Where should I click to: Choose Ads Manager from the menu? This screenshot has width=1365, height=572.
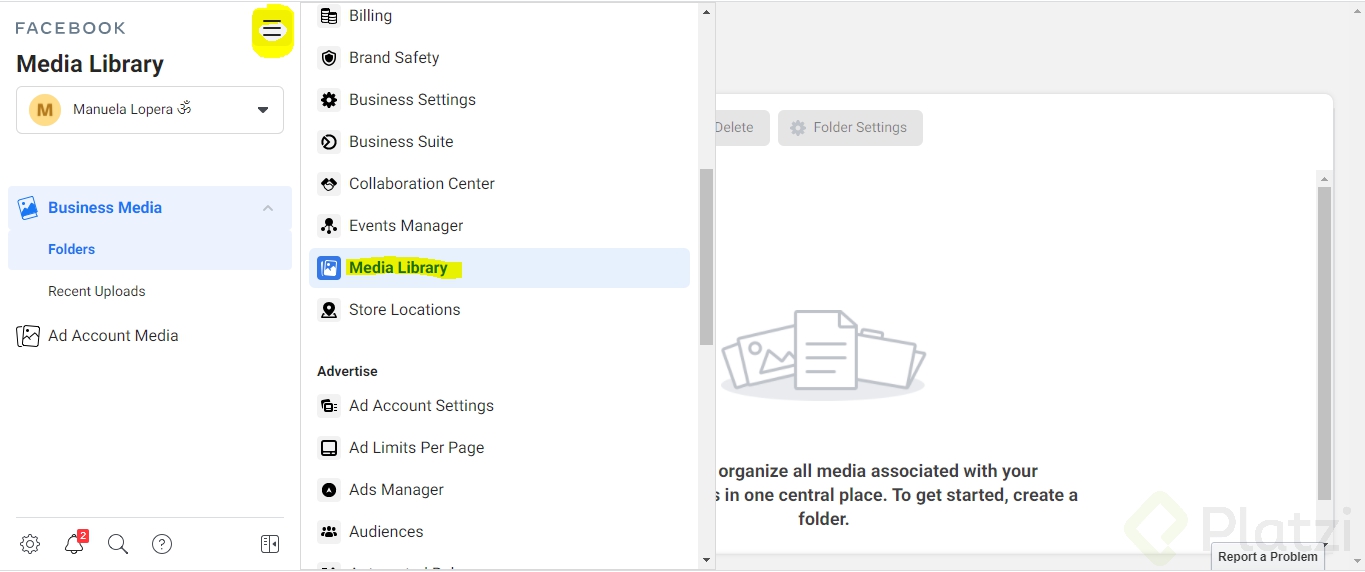499,490
